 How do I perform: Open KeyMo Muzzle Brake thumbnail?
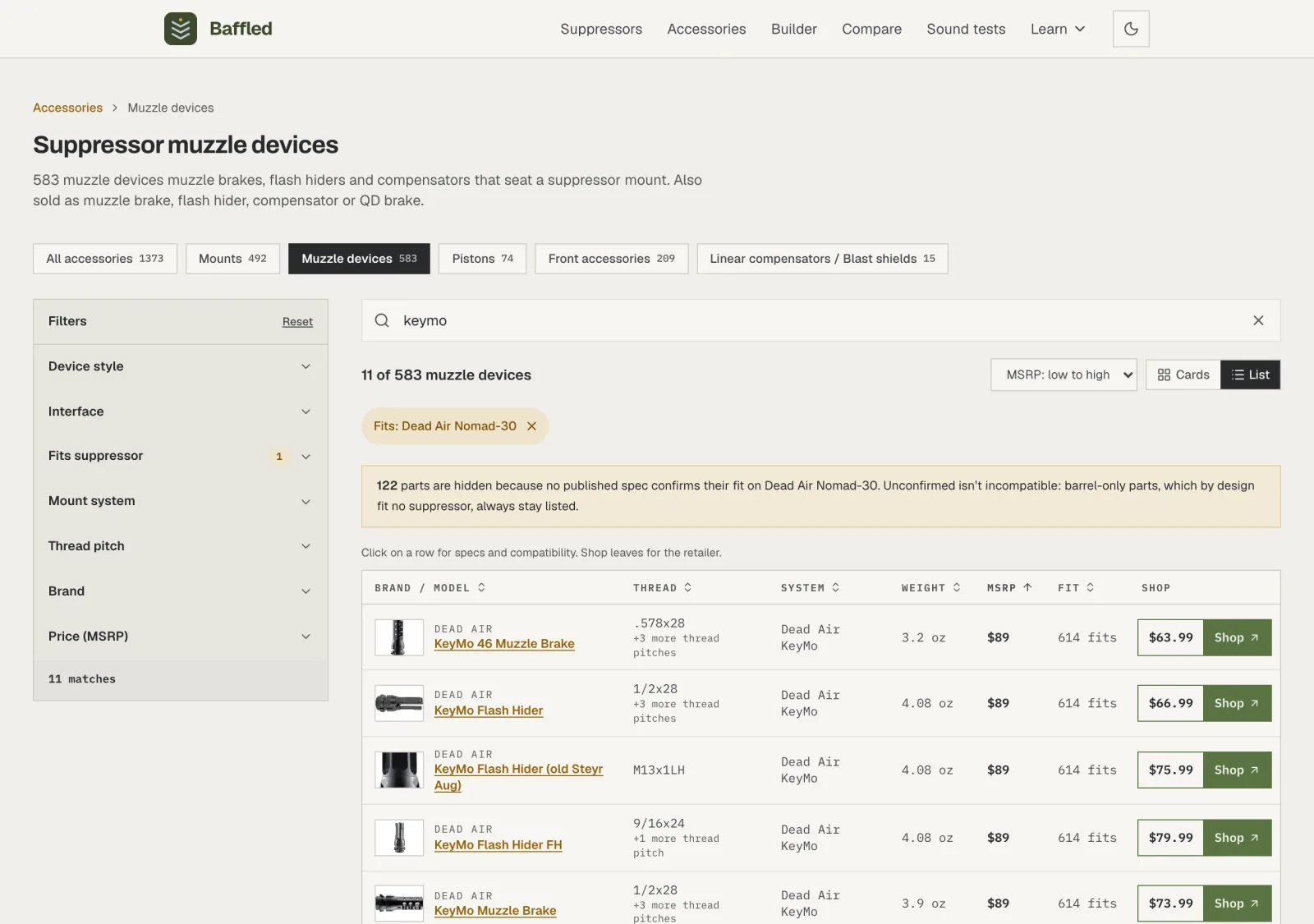coord(399,903)
